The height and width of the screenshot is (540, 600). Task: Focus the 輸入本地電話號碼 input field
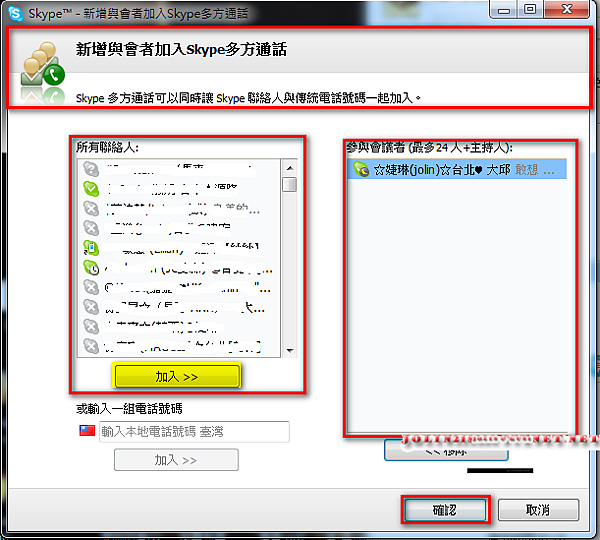[194, 432]
